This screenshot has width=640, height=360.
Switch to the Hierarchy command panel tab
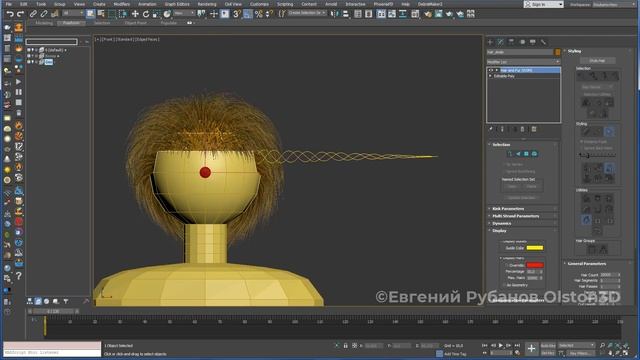(x=511, y=42)
